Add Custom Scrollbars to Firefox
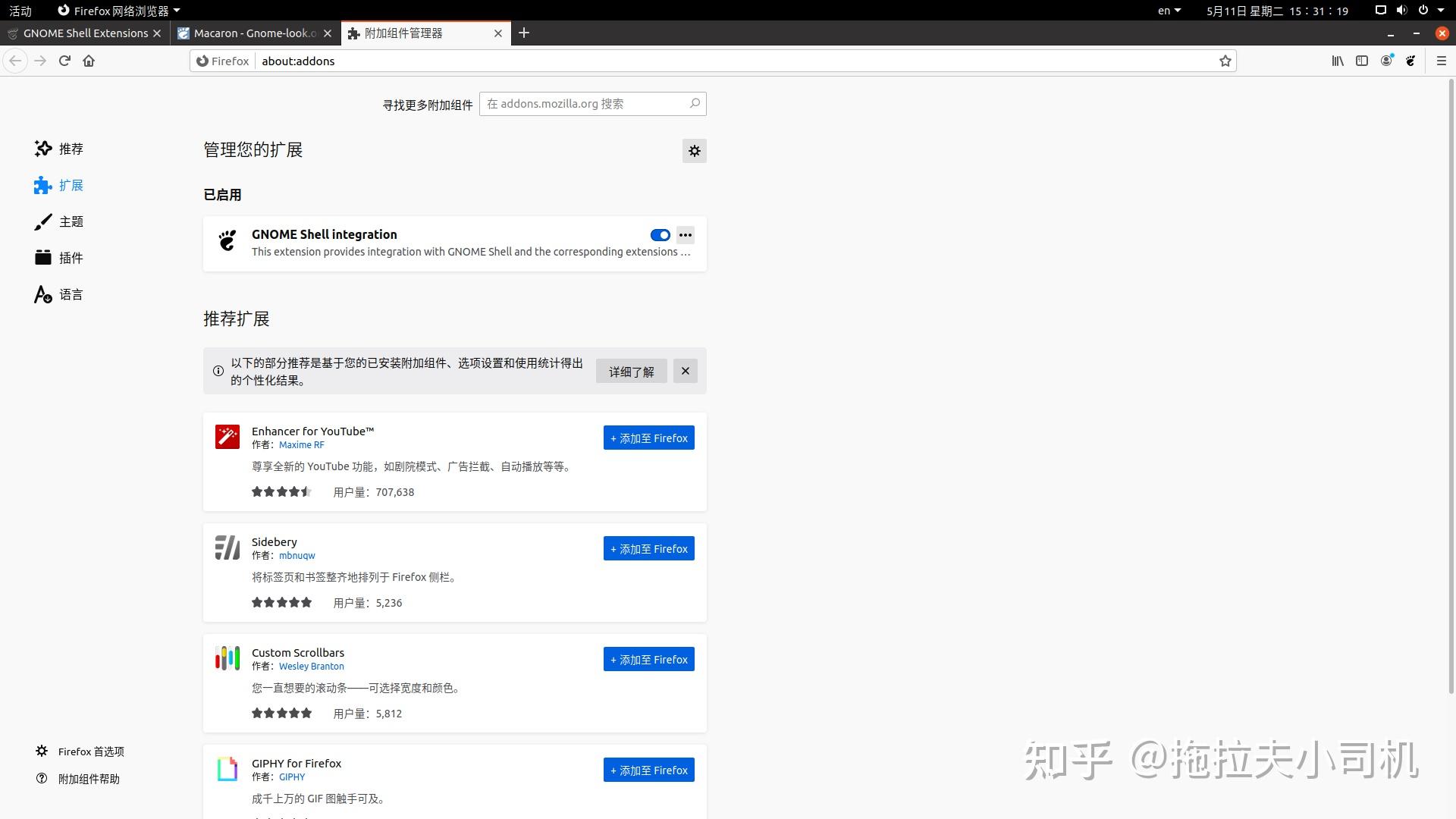The image size is (1456, 819). coord(649,659)
